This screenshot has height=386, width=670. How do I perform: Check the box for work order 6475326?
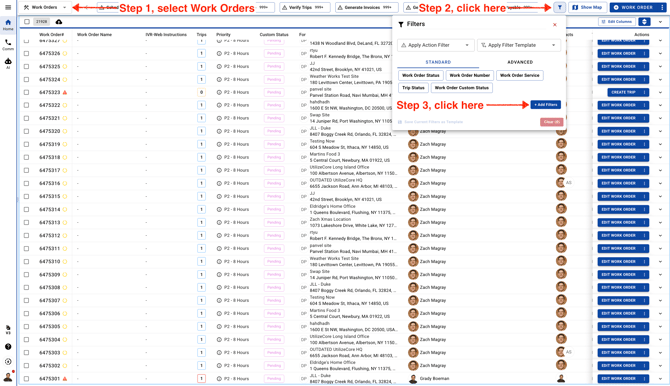(x=26, y=53)
